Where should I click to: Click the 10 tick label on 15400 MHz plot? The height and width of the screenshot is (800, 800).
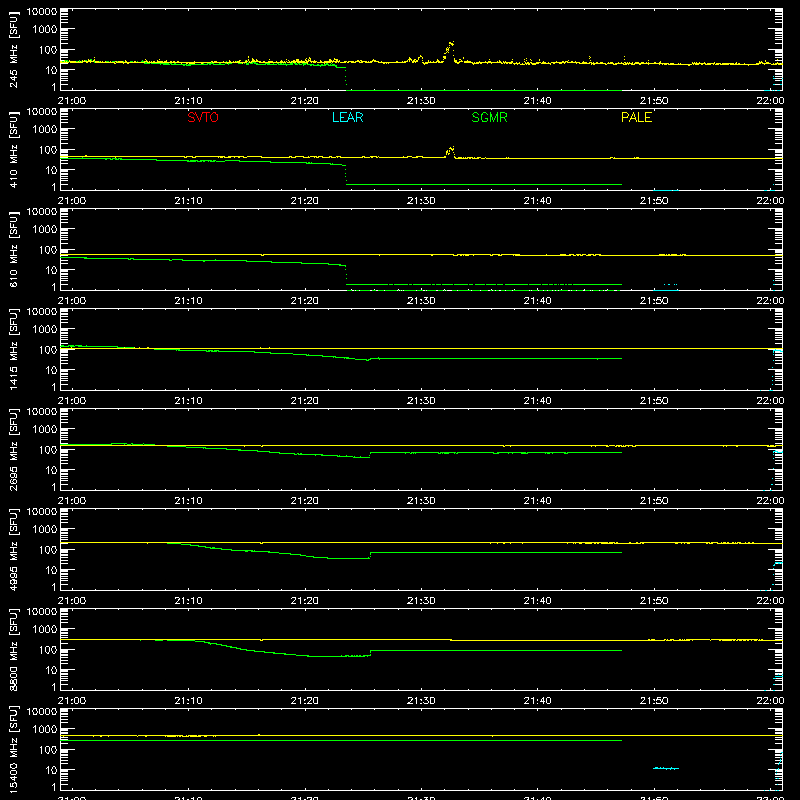(x=52, y=770)
